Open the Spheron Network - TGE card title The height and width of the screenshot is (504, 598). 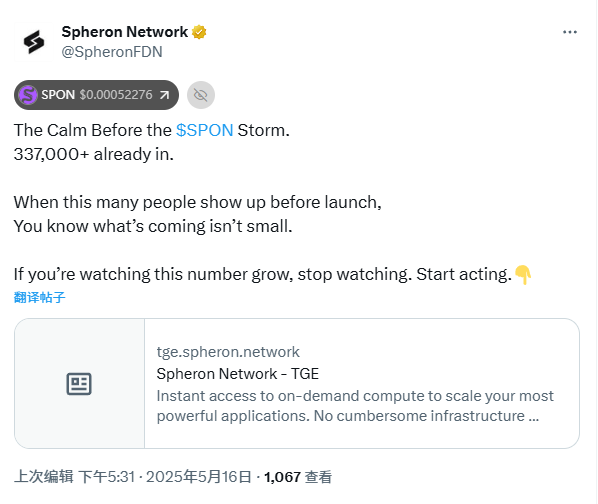(238, 374)
